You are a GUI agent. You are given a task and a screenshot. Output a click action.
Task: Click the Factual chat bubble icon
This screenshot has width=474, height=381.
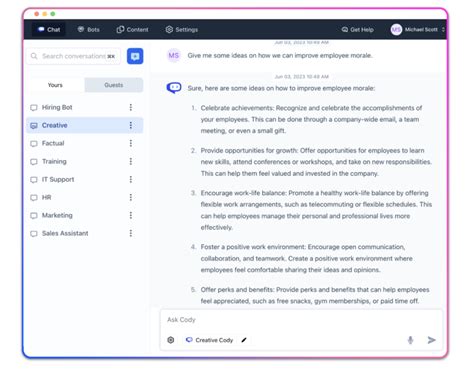point(34,144)
